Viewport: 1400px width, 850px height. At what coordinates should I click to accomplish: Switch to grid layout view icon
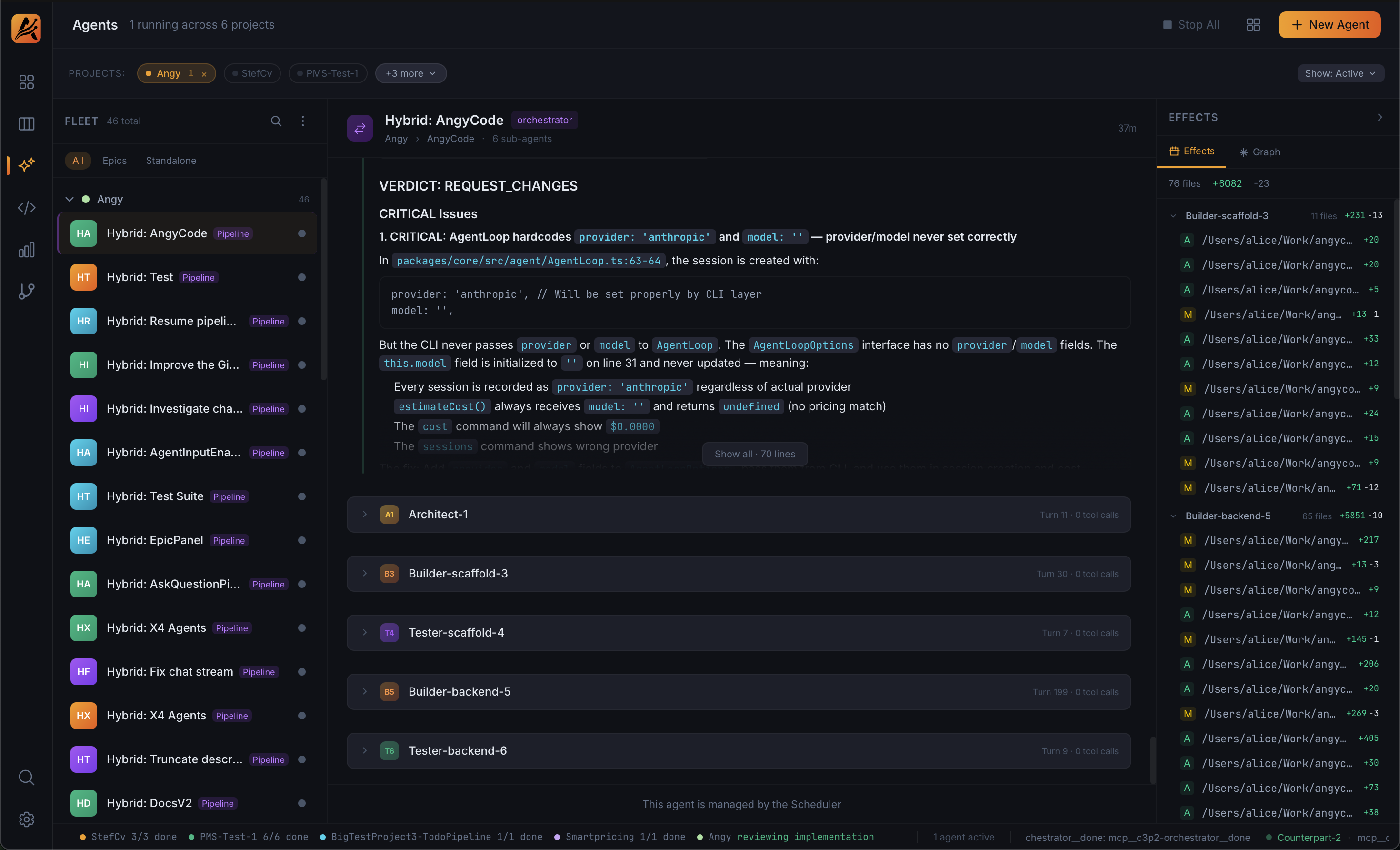click(x=1253, y=25)
